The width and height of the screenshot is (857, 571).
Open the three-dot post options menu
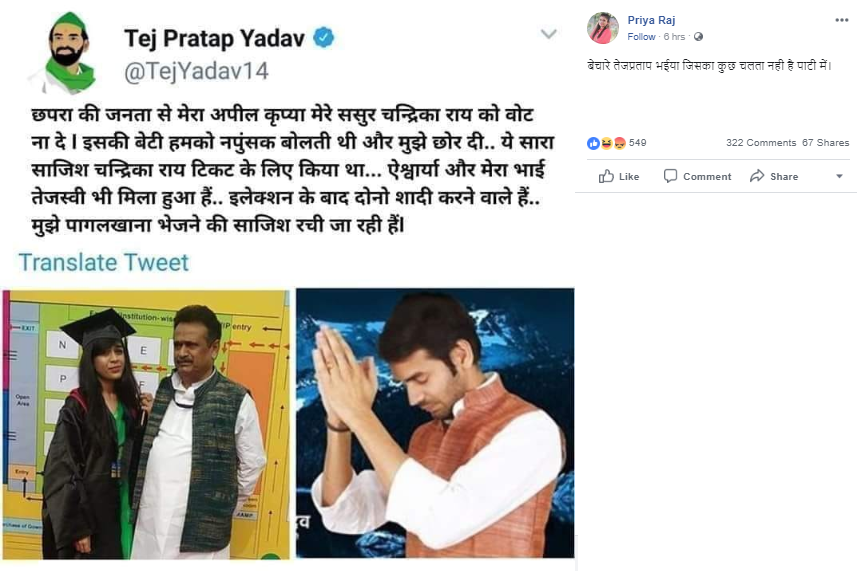pyautogui.click(x=841, y=20)
